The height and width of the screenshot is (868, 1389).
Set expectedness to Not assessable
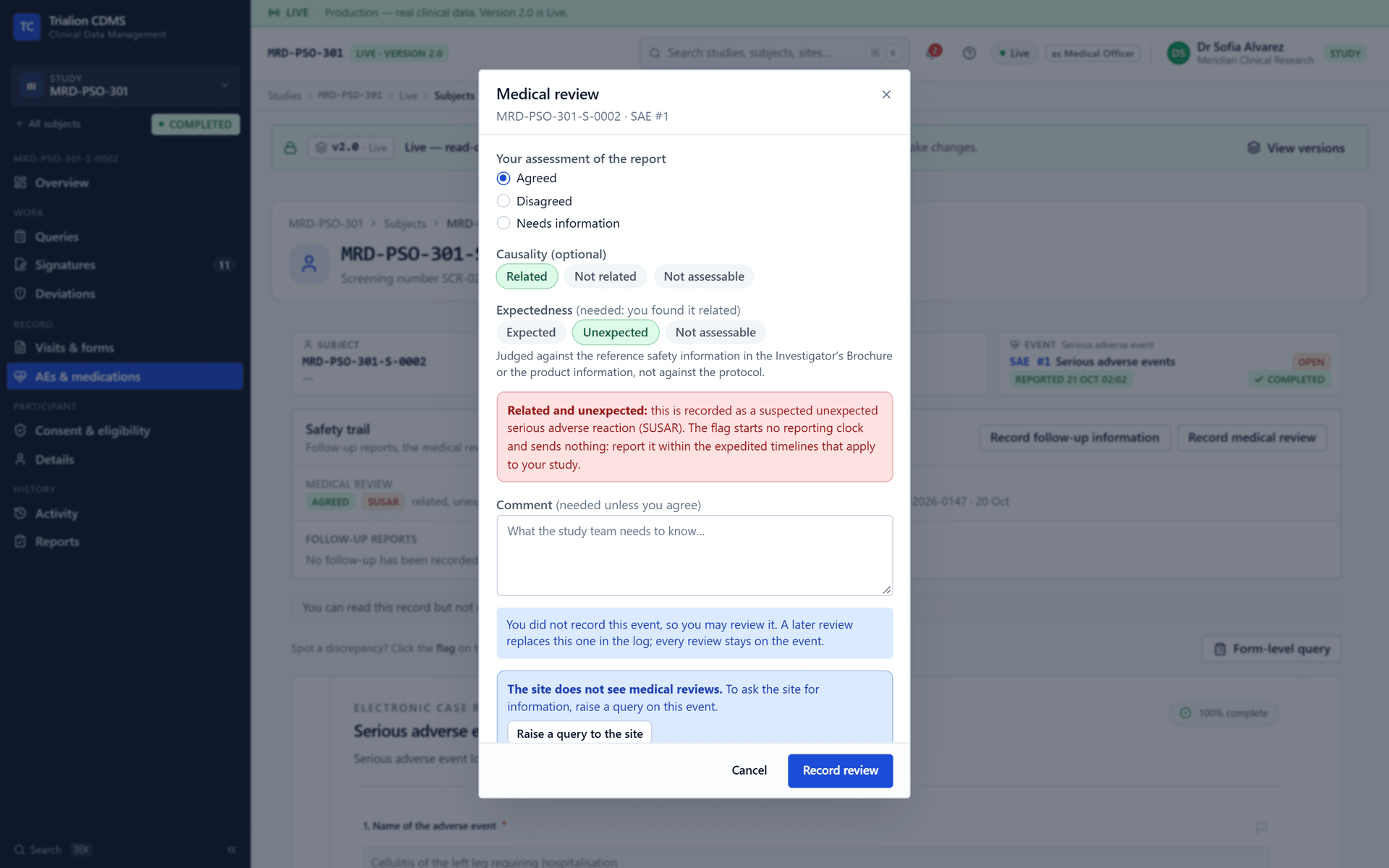coord(715,333)
